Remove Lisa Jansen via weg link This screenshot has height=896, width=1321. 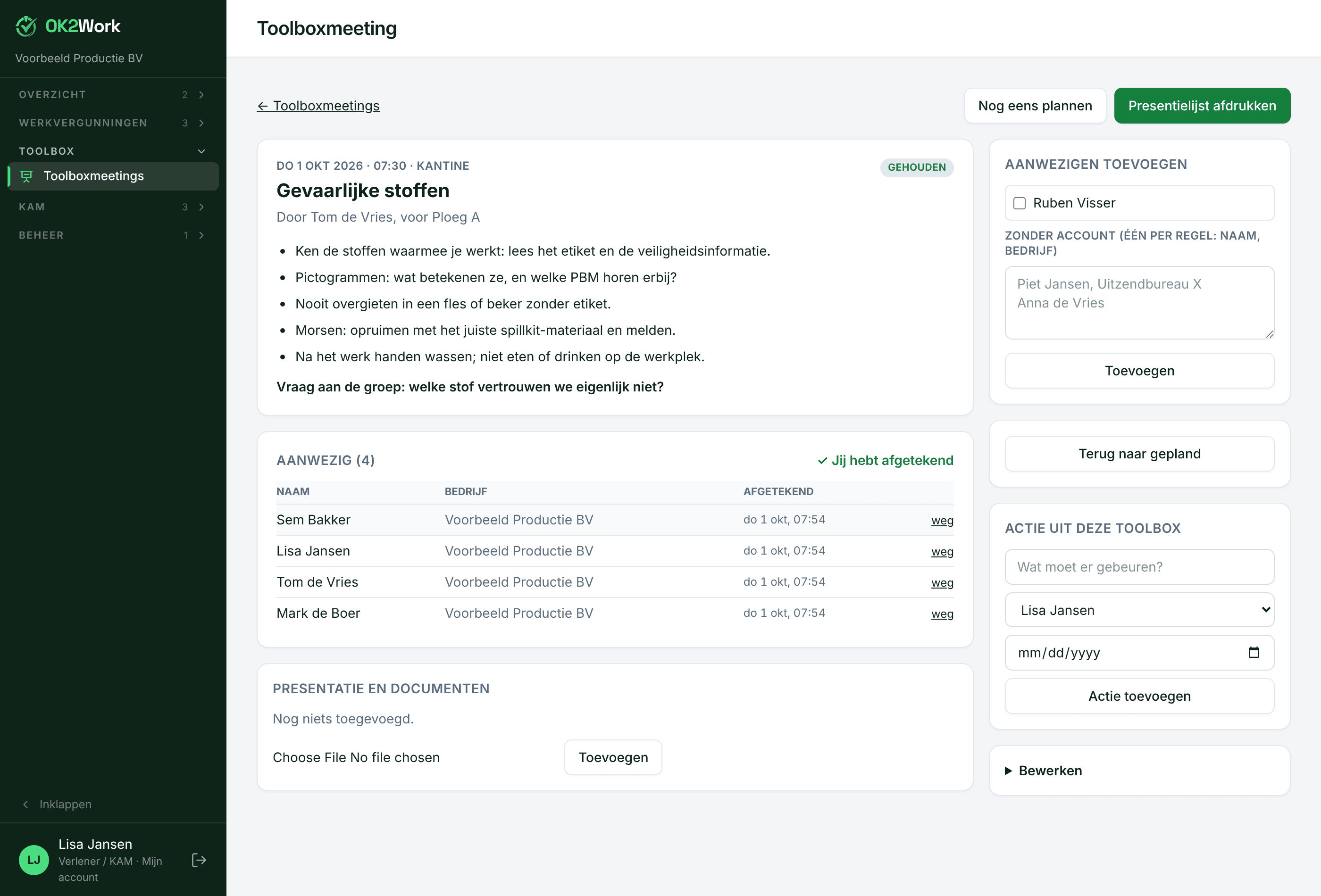click(x=942, y=552)
